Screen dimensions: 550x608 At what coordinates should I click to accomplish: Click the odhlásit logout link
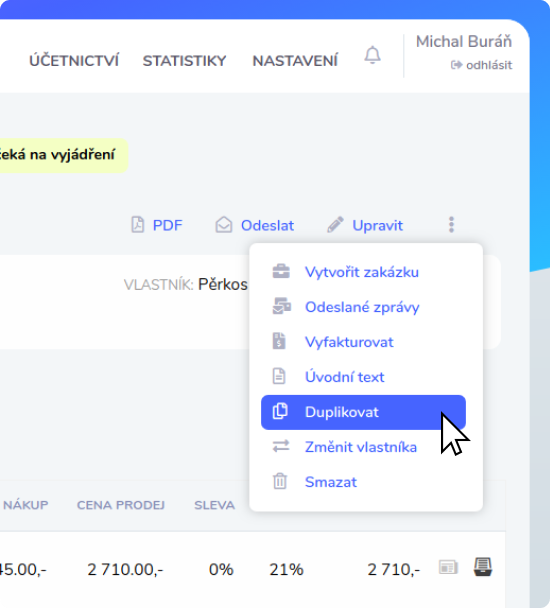(482, 65)
